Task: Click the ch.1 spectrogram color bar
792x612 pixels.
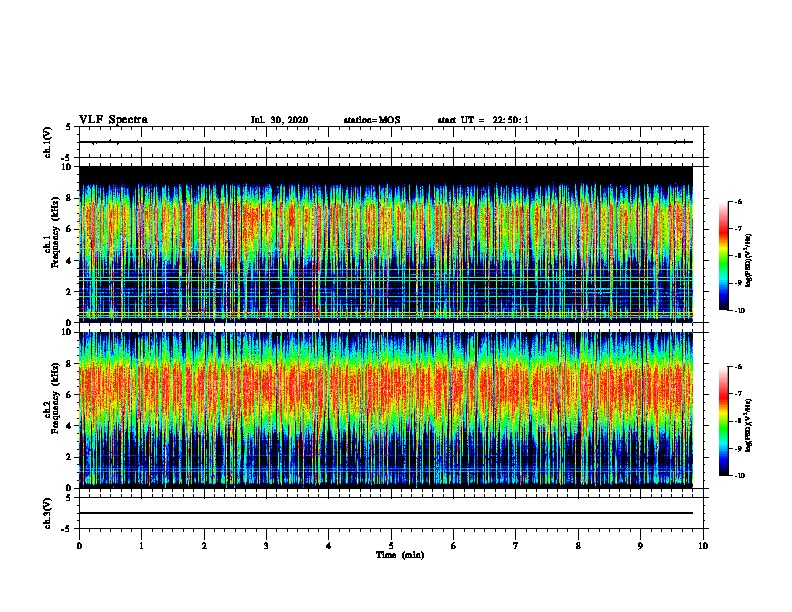Action: [724, 256]
